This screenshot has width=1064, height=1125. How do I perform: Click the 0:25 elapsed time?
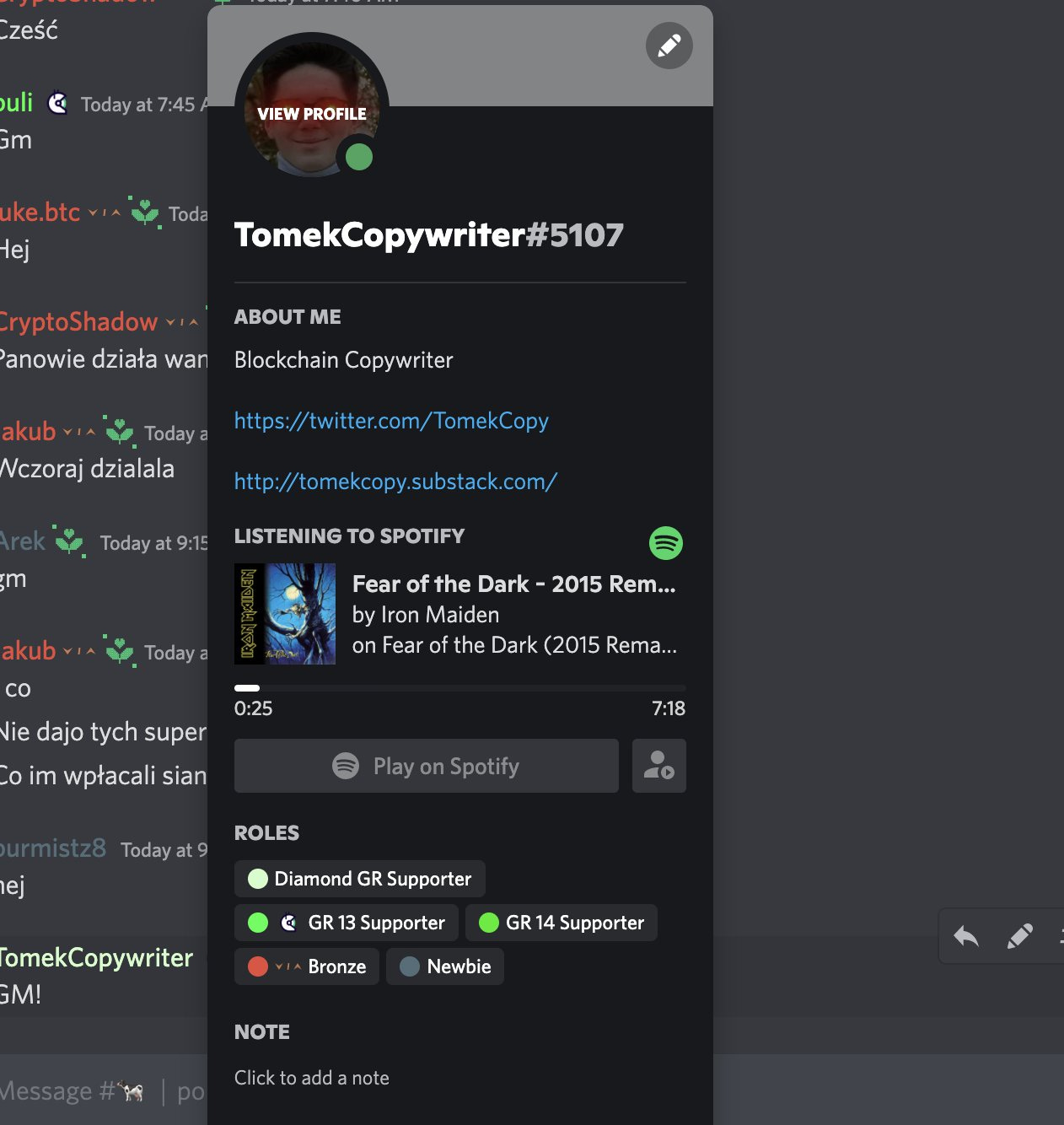[254, 708]
